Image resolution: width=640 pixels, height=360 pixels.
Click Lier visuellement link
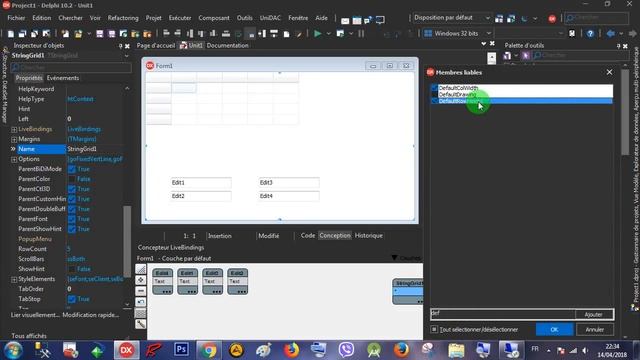(x=35, y=315)
